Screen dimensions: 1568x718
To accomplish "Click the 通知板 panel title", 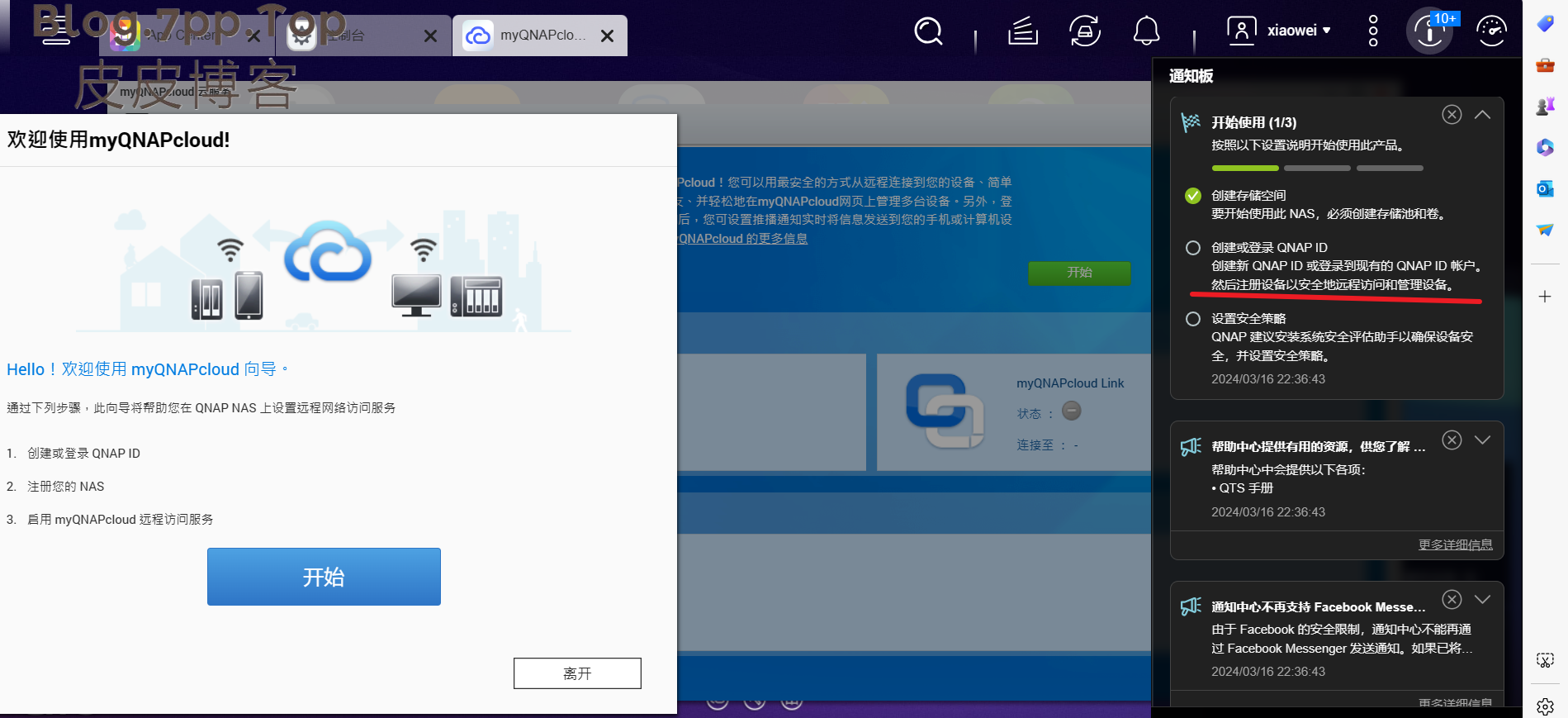I will [1191, 76].
